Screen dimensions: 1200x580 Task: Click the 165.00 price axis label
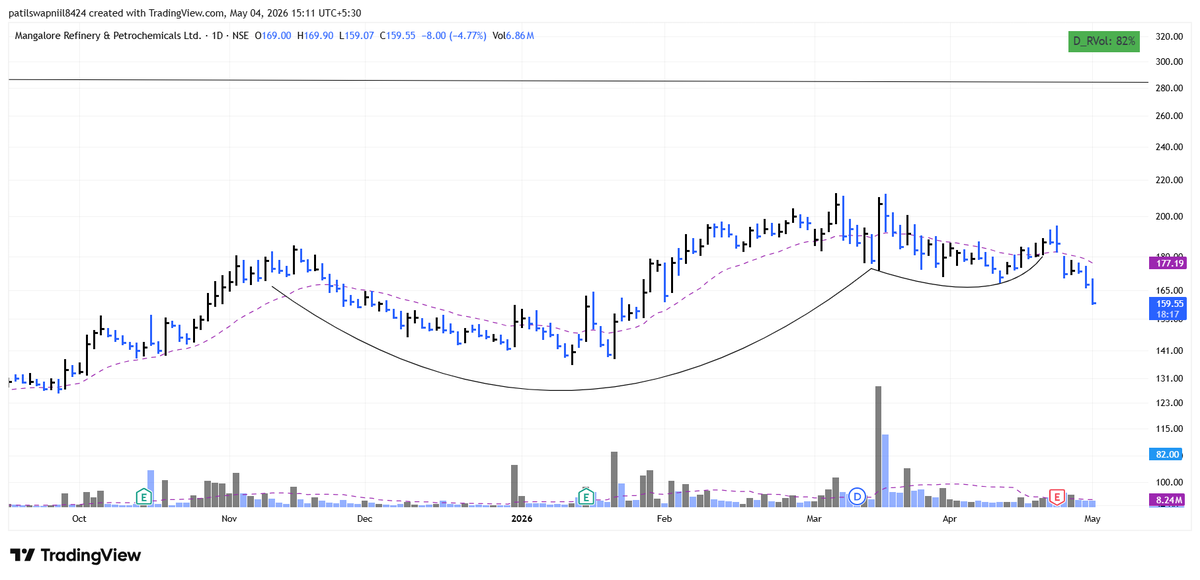coord(1170,290)
